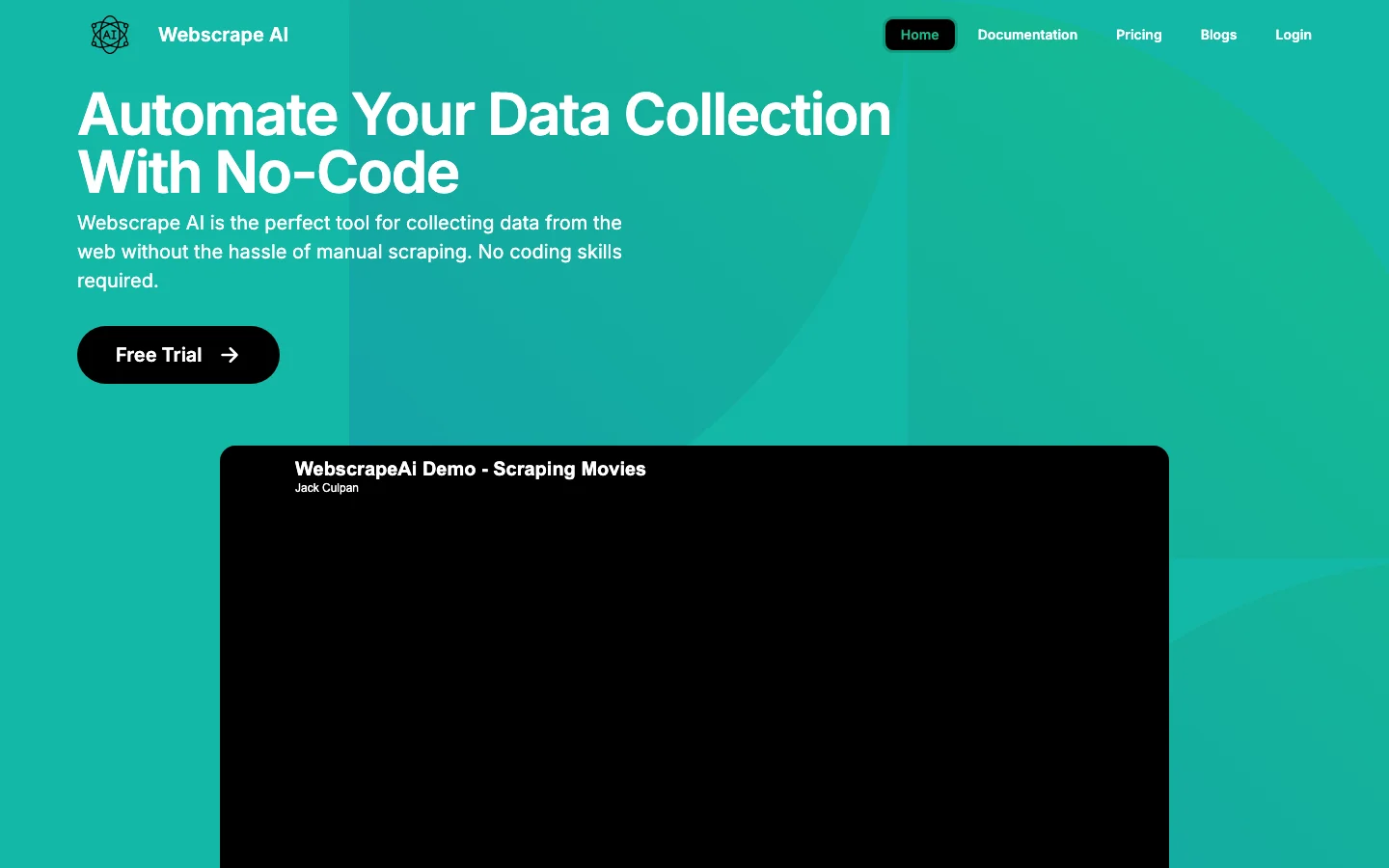Click the Webscrape AI brand name
The height and width of the screenshot is (868, 1389).
(223, 35)
